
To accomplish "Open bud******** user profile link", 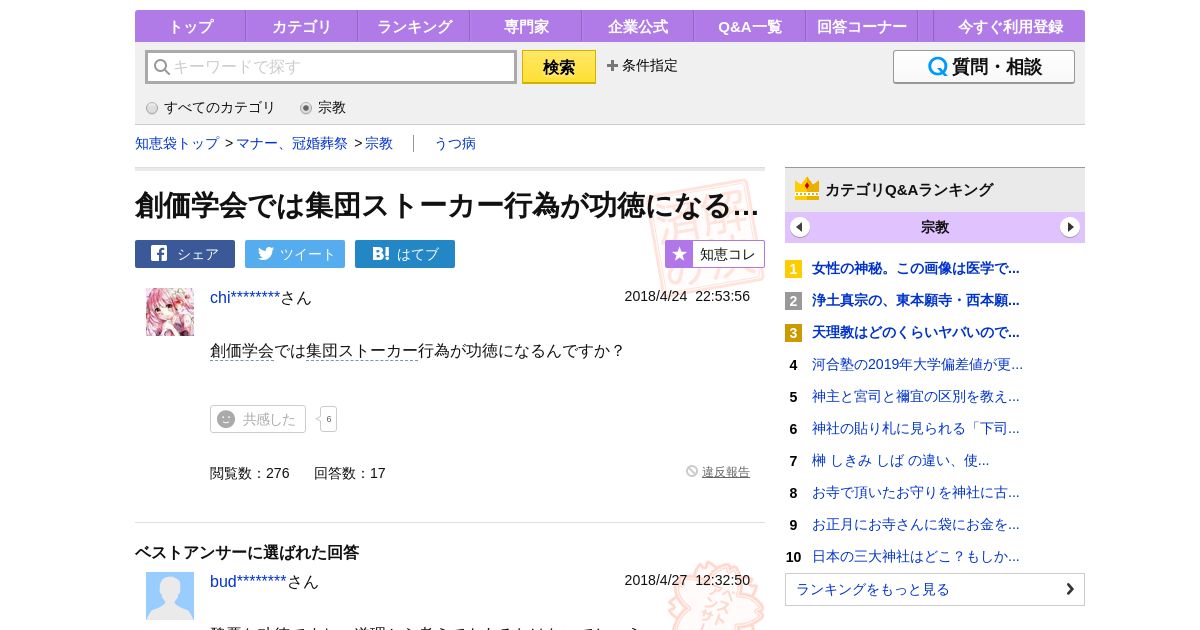I will point(248,581).
